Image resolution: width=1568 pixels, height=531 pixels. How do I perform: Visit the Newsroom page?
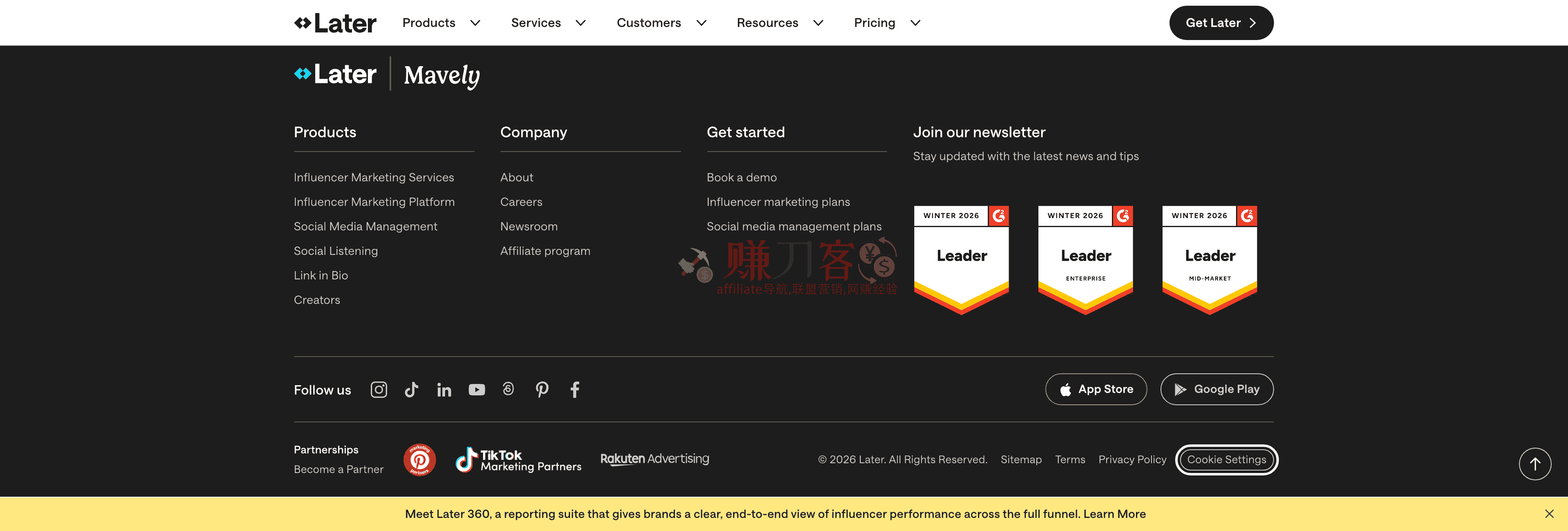(529, 227)
